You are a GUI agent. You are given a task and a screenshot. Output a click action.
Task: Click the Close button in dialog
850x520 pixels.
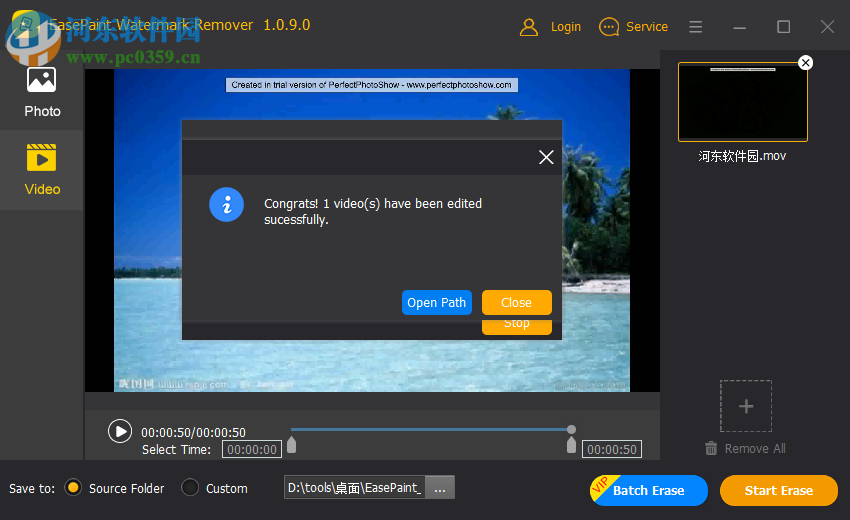coord(517,303)
